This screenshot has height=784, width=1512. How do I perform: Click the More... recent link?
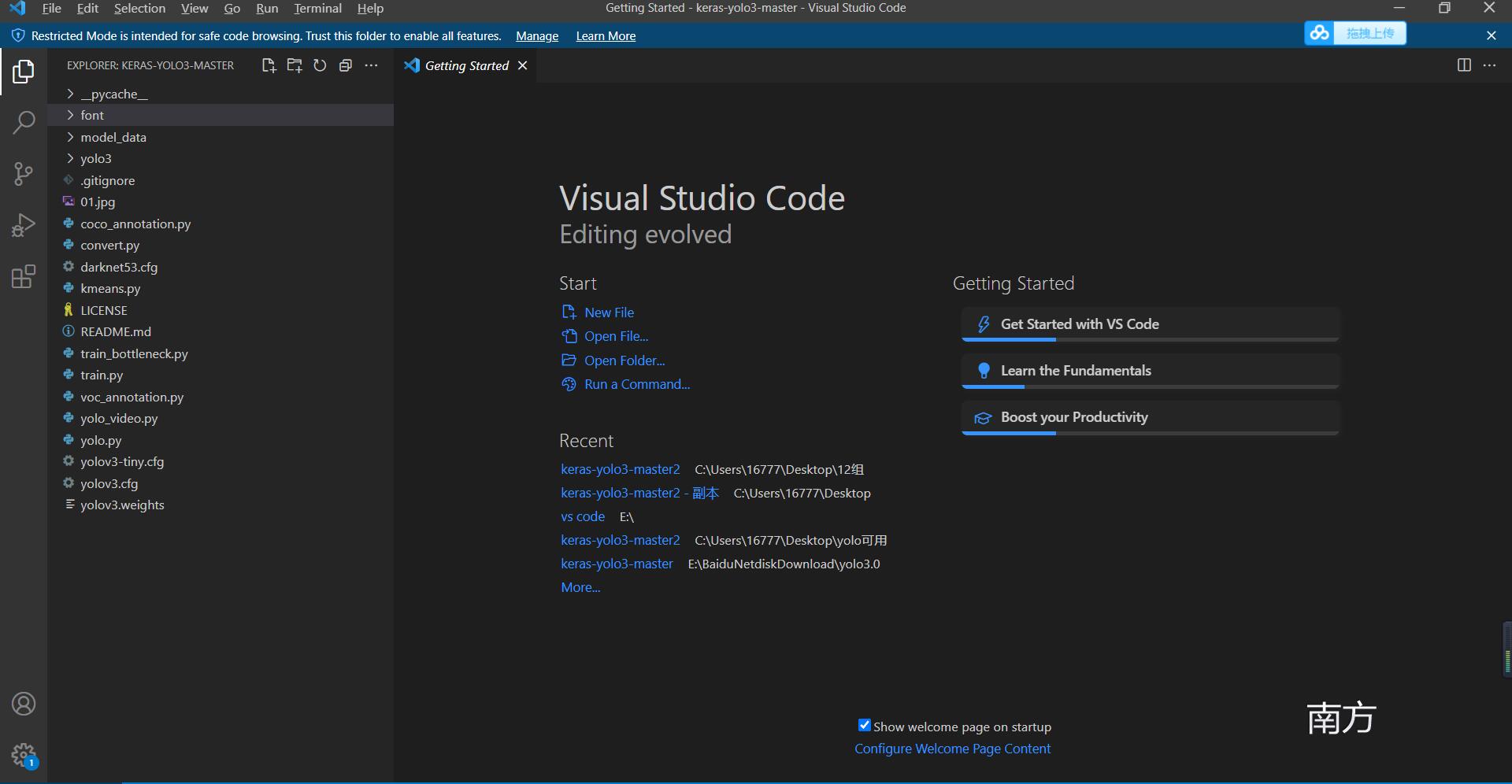pyautogui.click(x=580, y=587)
